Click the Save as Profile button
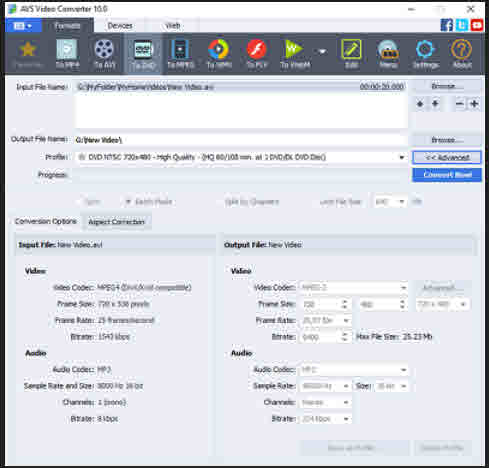 click(355, 448)
